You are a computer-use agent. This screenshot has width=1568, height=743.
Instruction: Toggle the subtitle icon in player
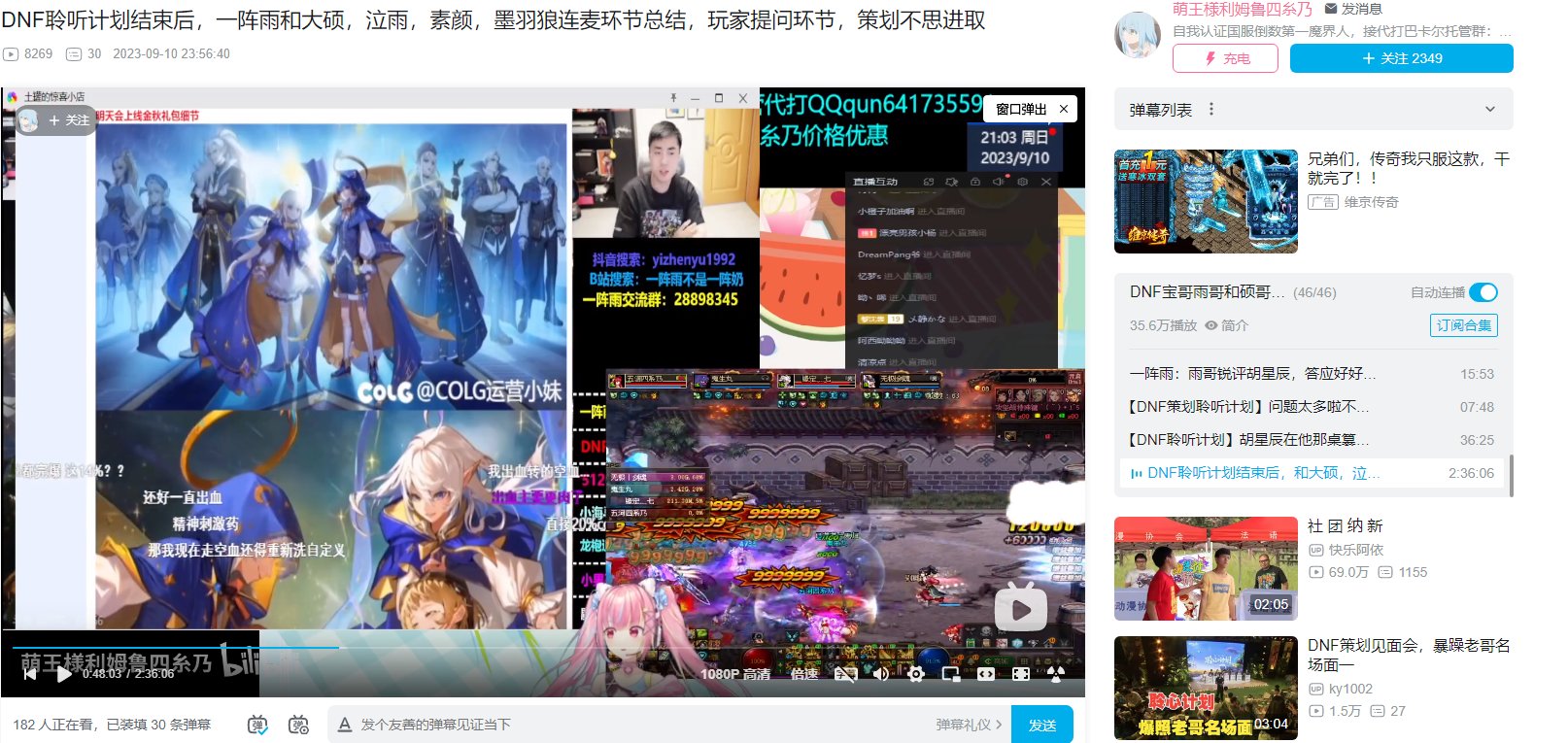[846, 673]
